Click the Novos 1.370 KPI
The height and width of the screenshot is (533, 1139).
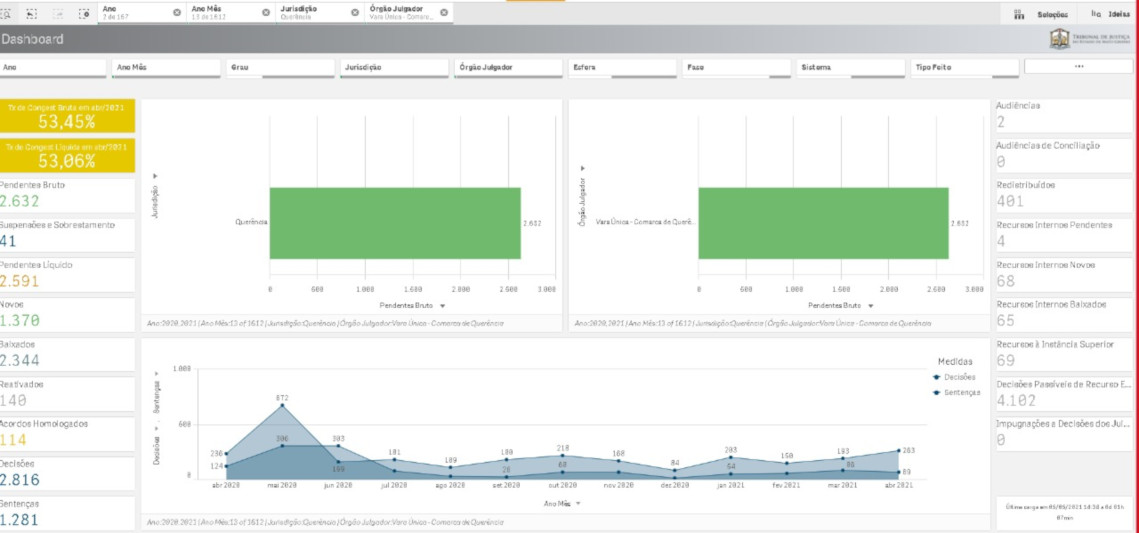[x=68, y=314]
